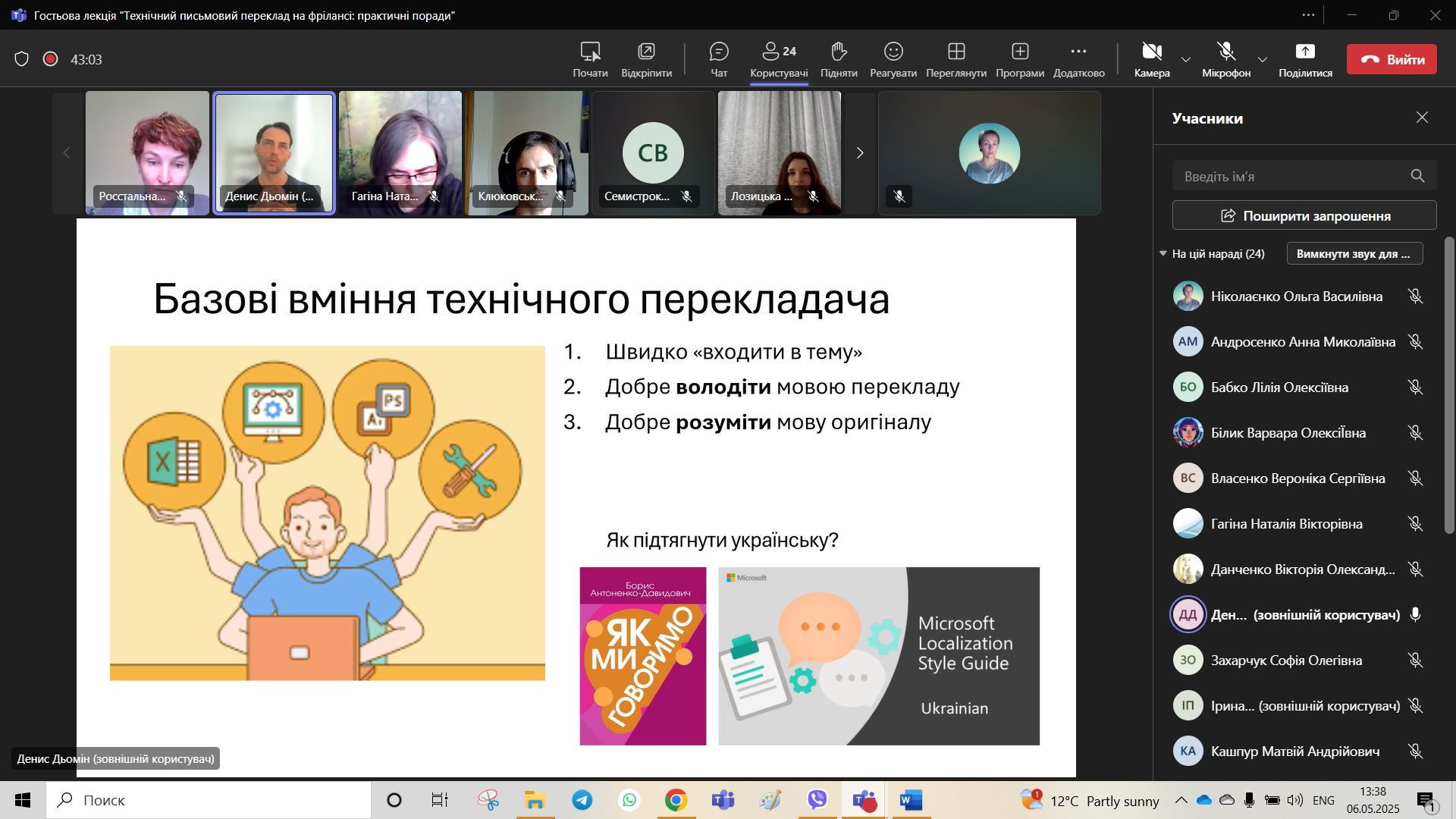Open the Chat panel icon
The image size is (1456, 819).
click(x=718, y=52)
